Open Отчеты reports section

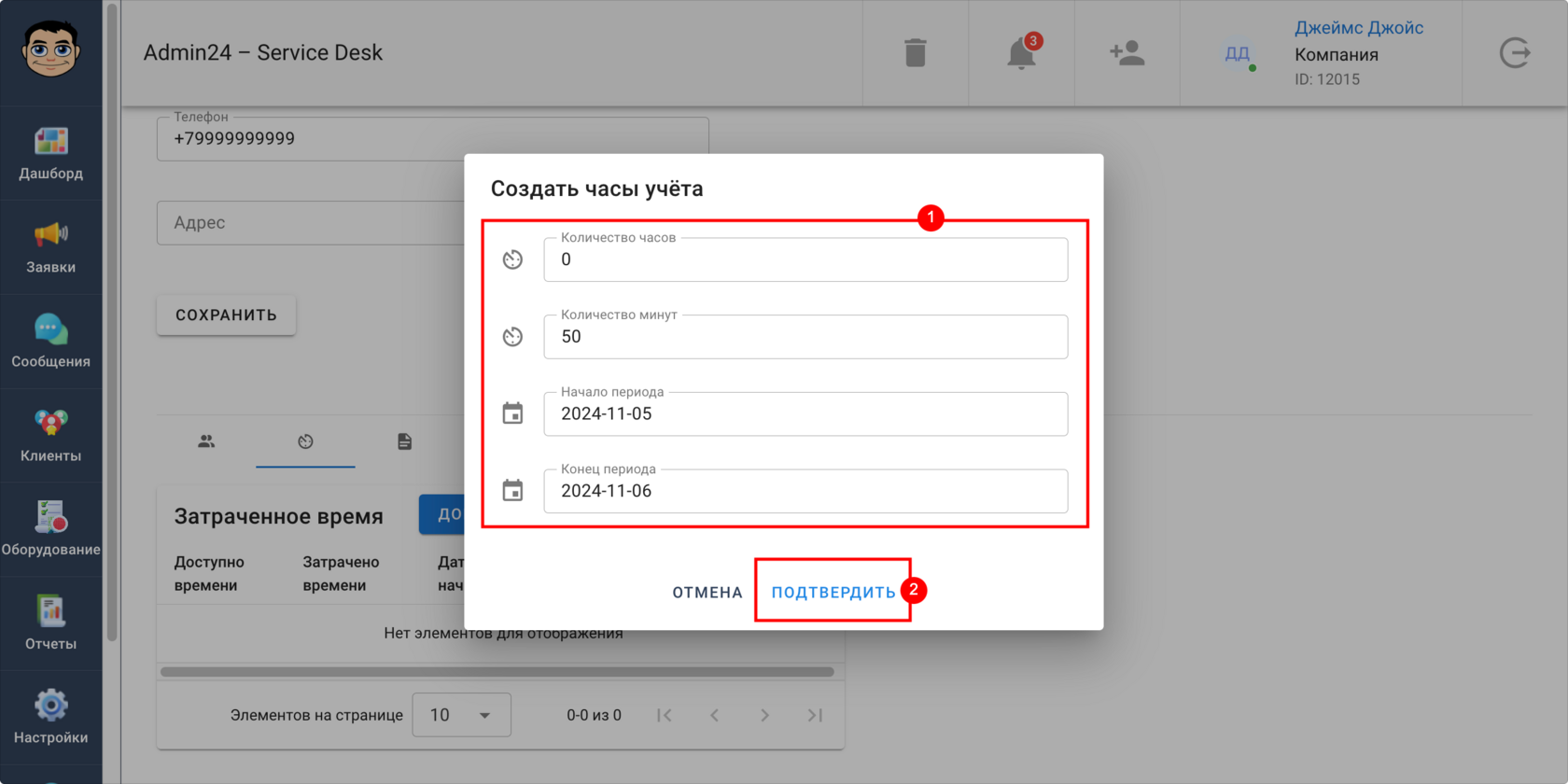[51, 624]
